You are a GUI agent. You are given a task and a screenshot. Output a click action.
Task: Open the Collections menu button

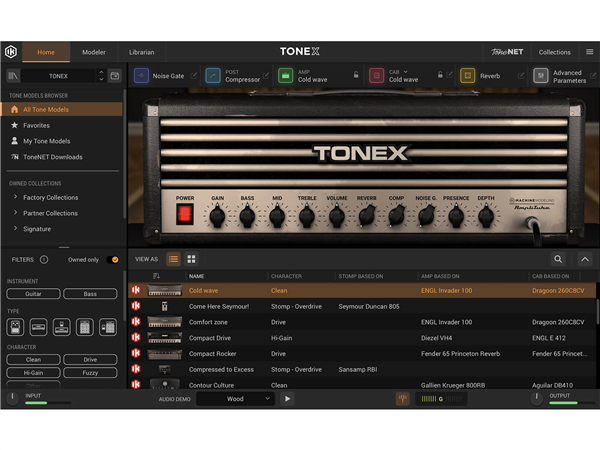coord(555,52)
